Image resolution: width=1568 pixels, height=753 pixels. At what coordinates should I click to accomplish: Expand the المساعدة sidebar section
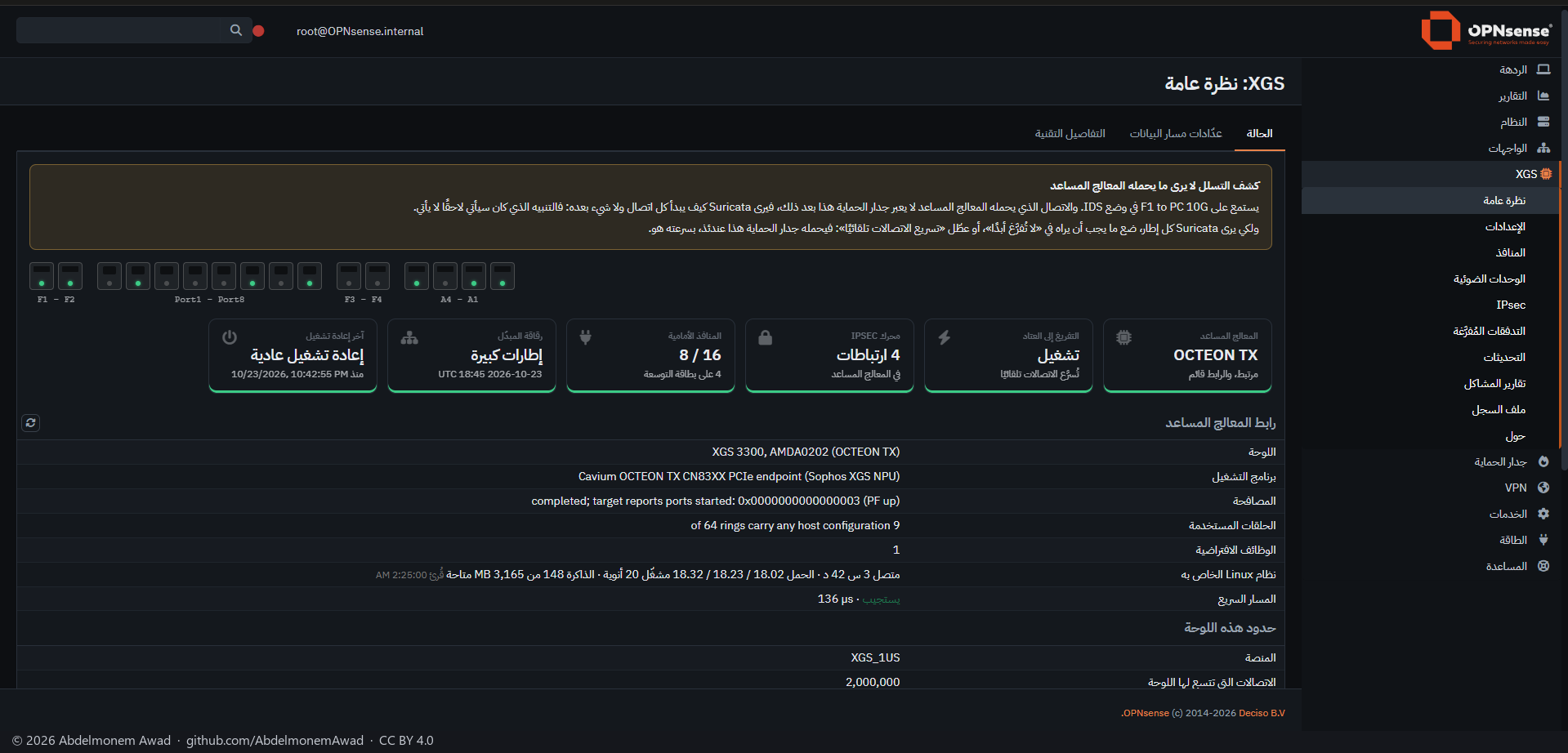pos(1431,566)
